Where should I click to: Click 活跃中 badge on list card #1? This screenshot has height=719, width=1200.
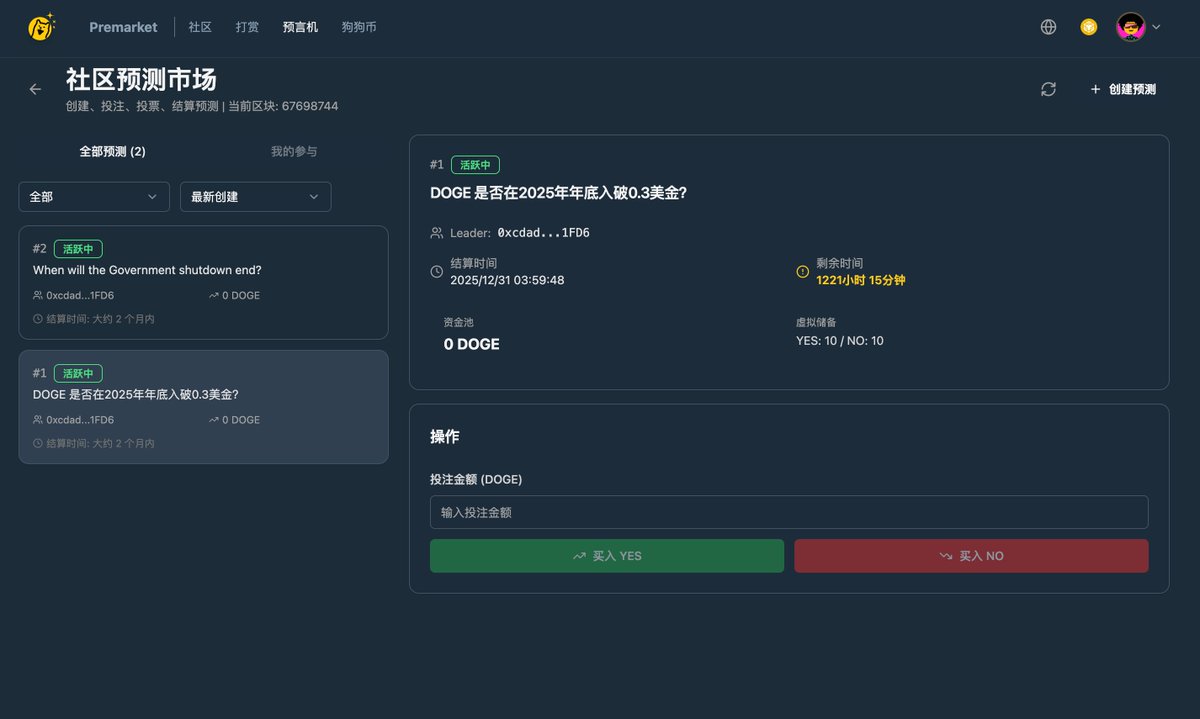(78, 373)
